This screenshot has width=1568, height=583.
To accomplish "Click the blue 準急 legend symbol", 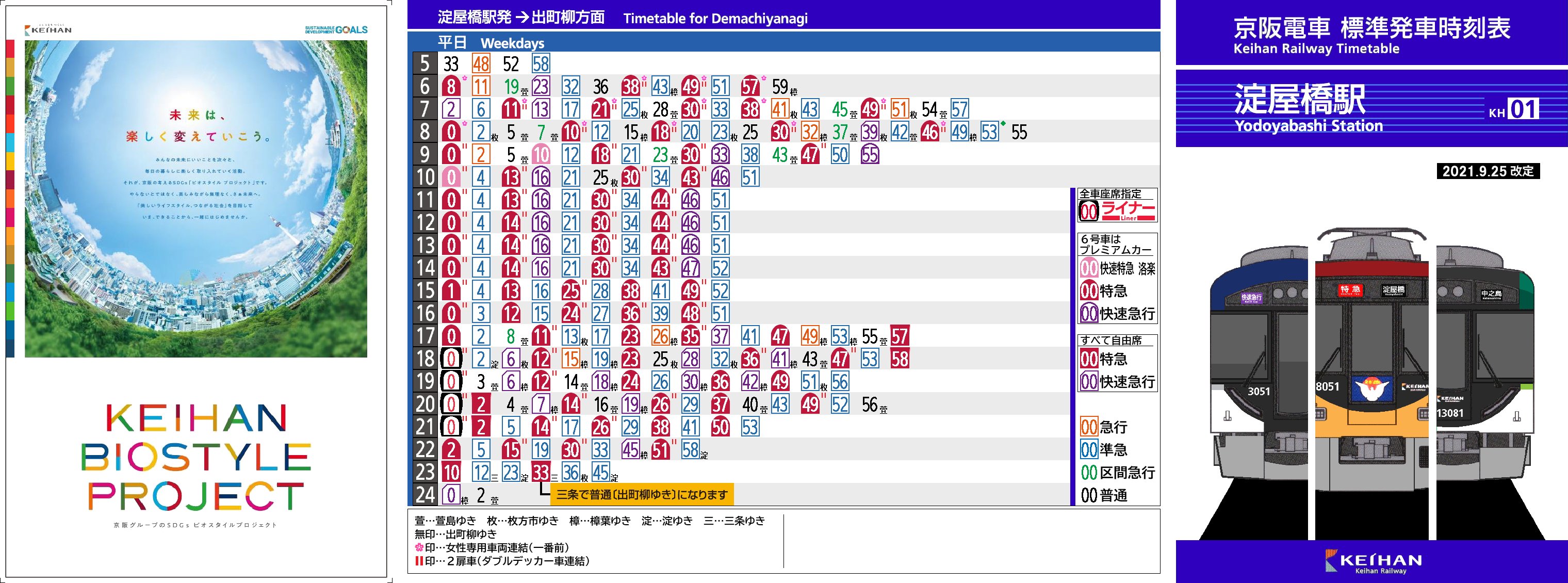I will (1088, 450).
